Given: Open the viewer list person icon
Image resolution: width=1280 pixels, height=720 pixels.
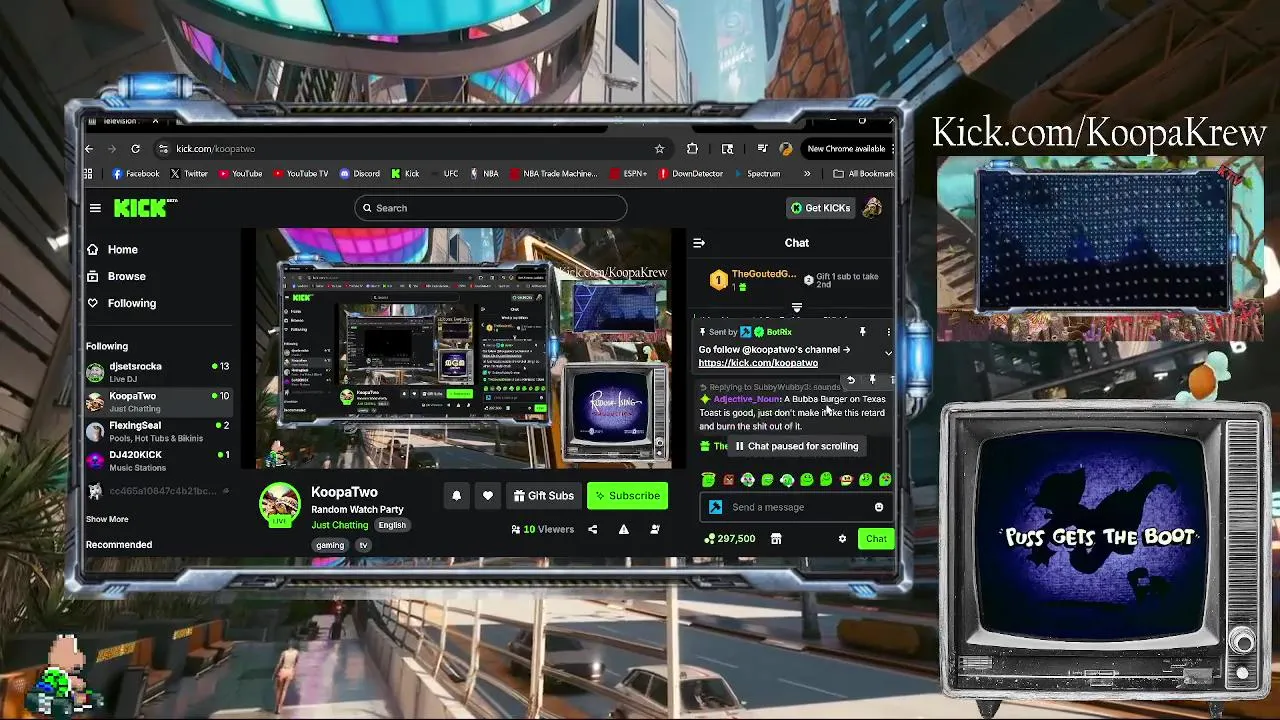Looking at the screenshot, I should (x=655, y=529).
